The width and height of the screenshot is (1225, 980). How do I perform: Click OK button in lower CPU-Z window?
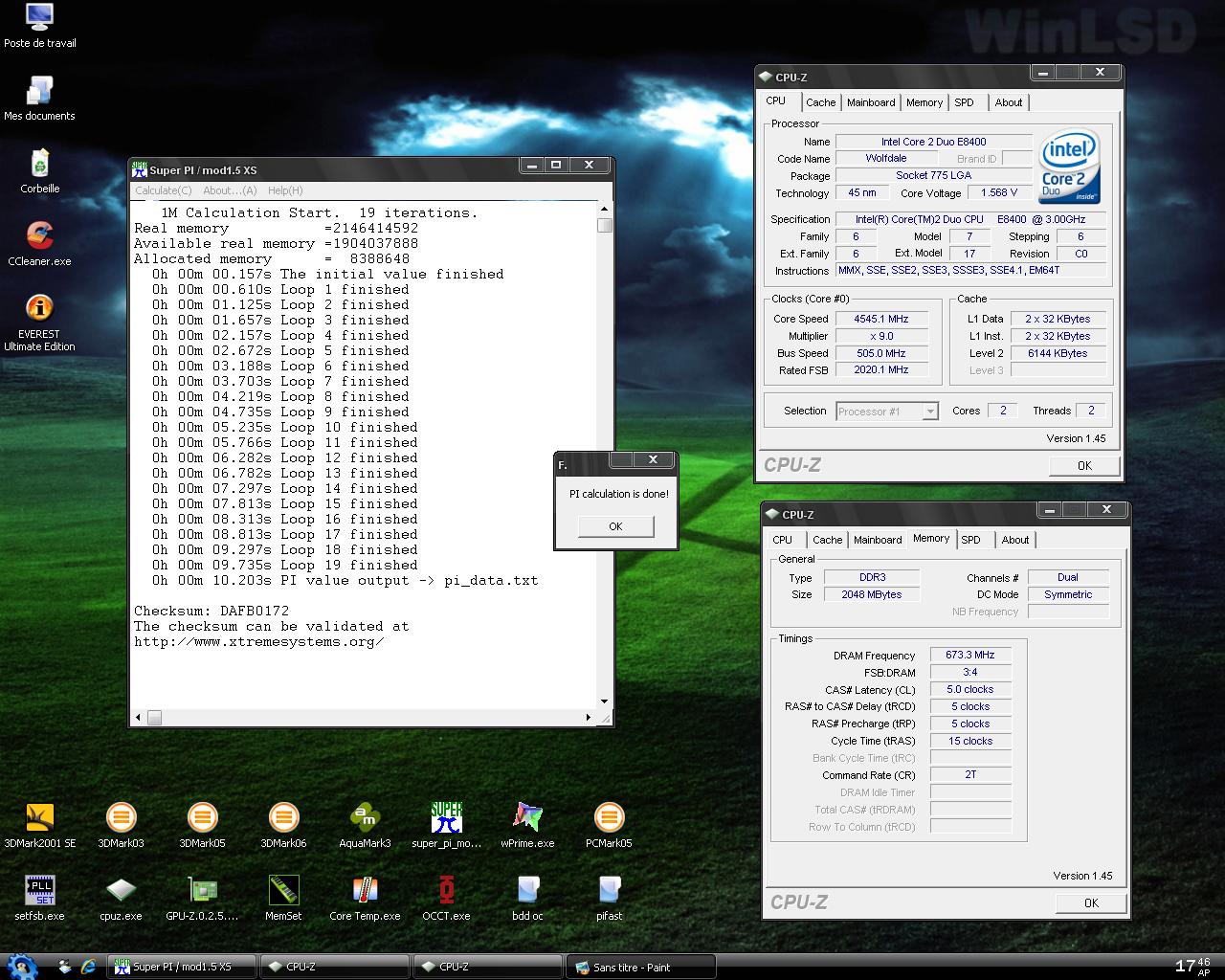(x=1091, y=902)
